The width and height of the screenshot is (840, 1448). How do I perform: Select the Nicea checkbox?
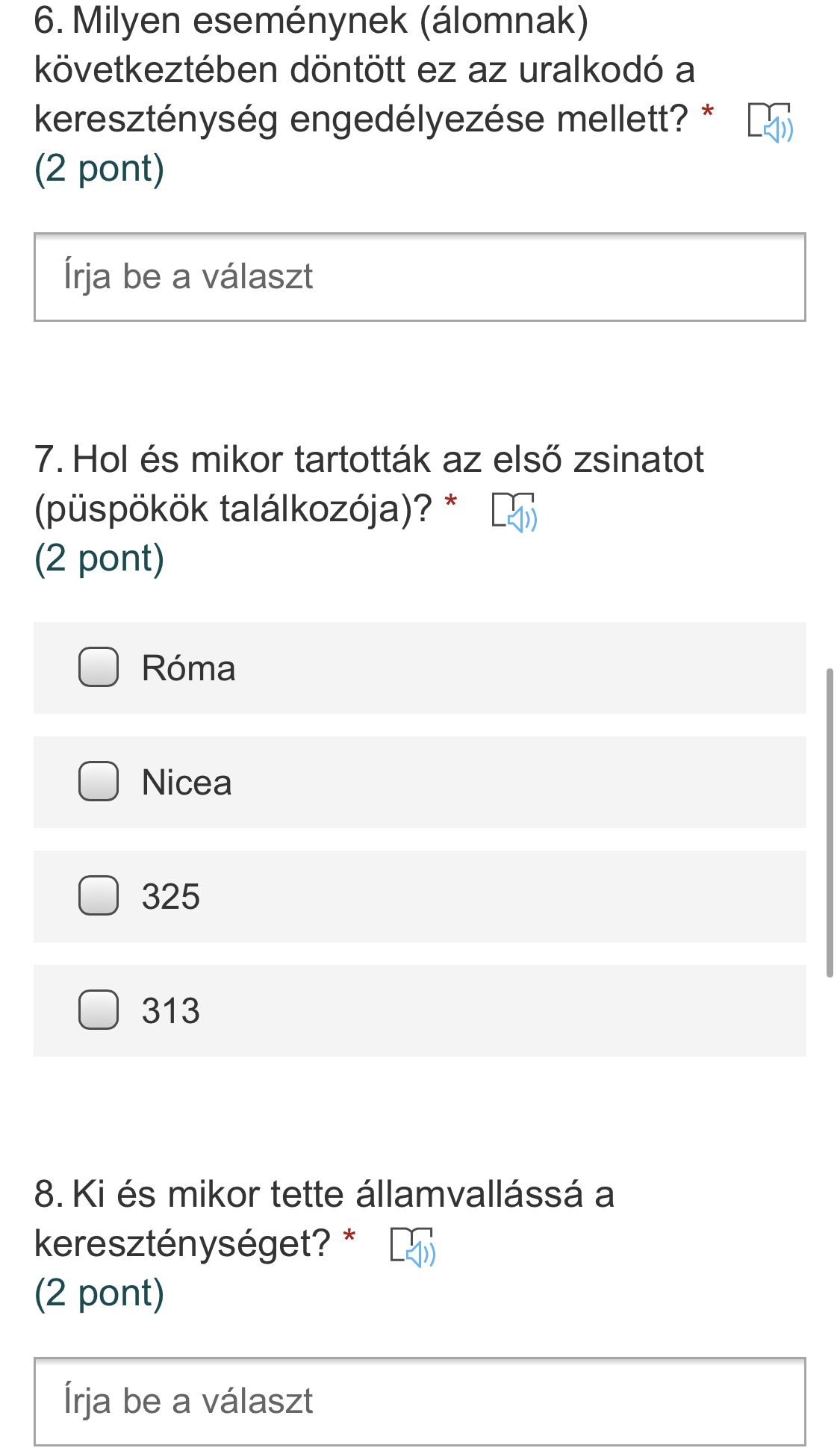99,781
